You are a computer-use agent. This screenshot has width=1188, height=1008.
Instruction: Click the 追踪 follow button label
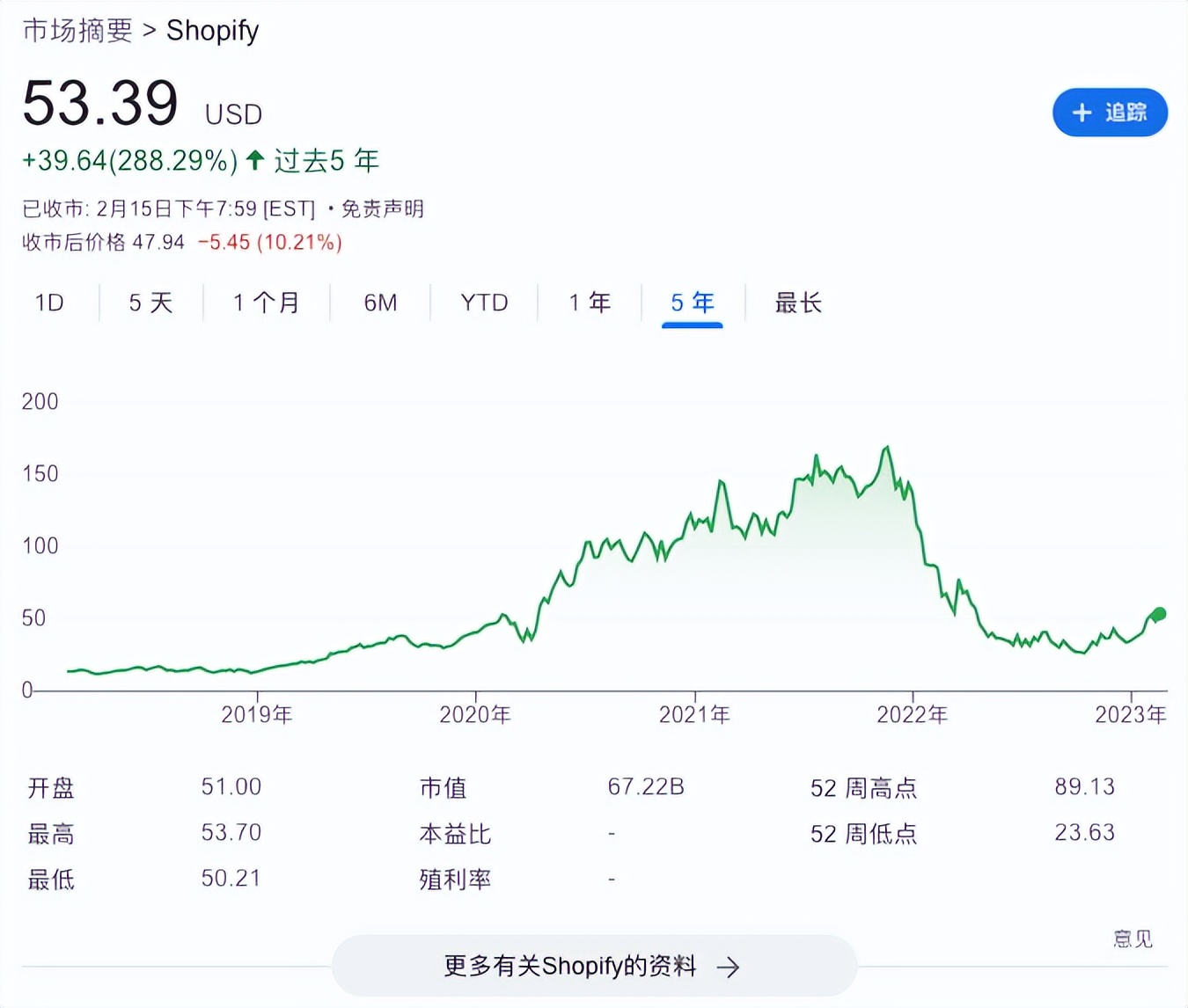tap(1126, 113)
